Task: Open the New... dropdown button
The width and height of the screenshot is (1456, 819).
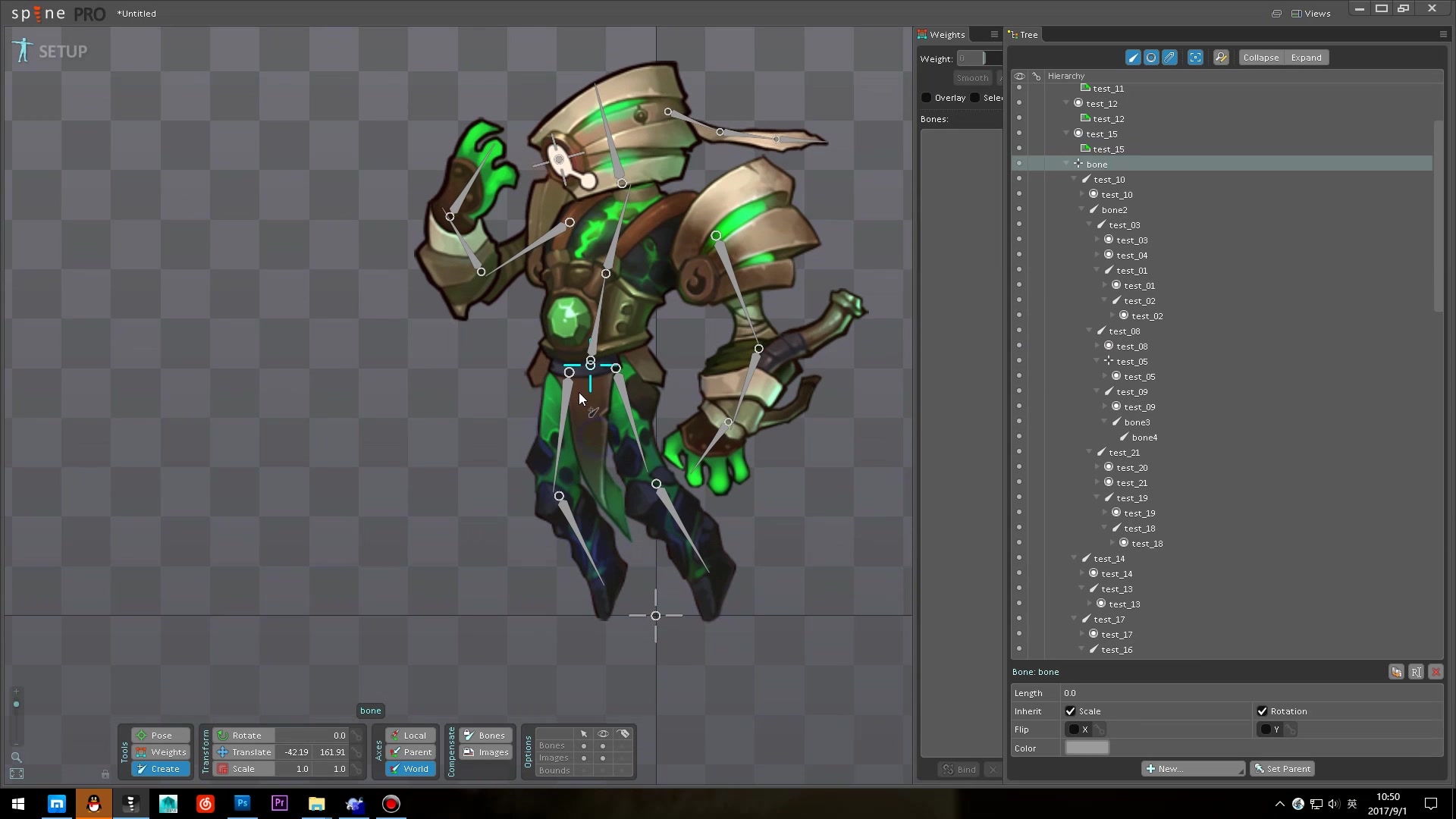Action: pyautogui.click(x=1193, y=769)
